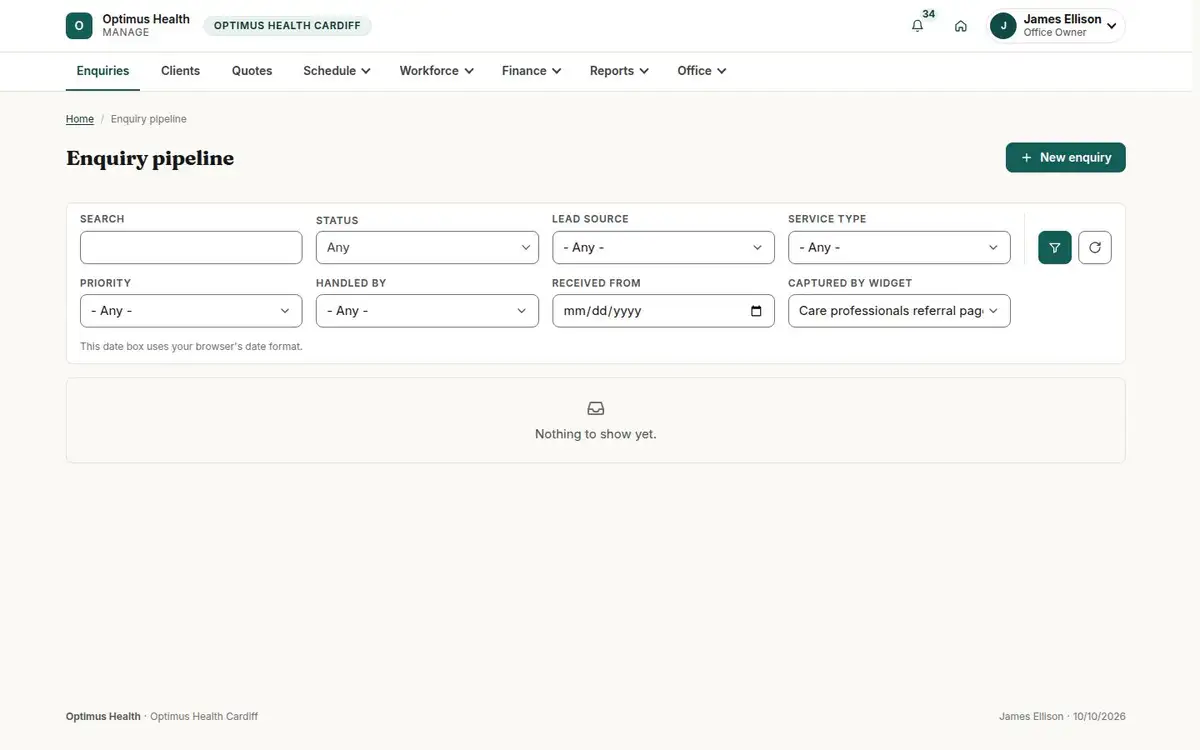Screen dimensions: 1200x750
Task: Select the Enquiries tab
Action: click(x=103, y=71)
